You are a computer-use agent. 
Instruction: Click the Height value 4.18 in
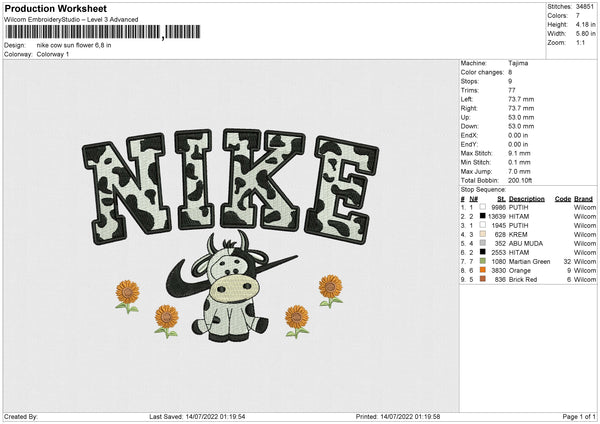[x=585, y=24]
